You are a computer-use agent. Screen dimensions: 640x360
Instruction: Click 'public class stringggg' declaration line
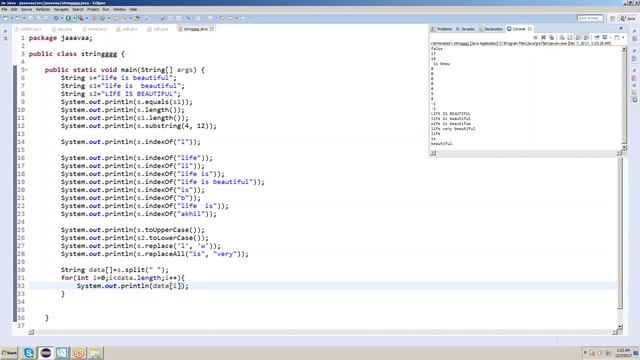(x=77, y=54)
